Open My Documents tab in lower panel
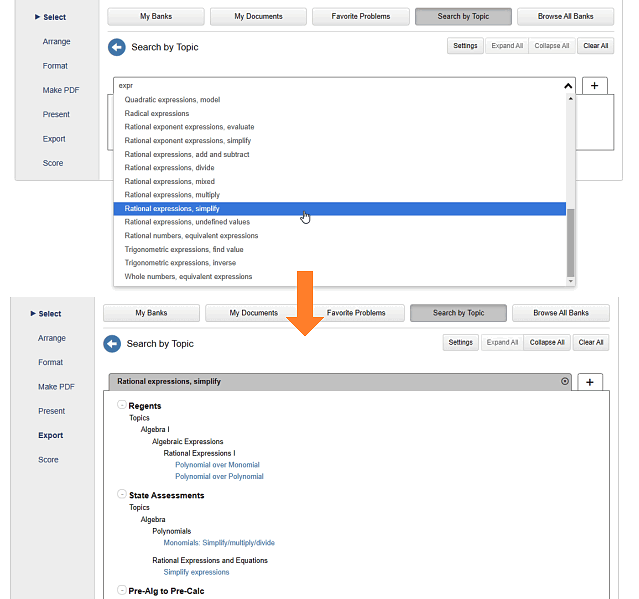 coord(253,313)
